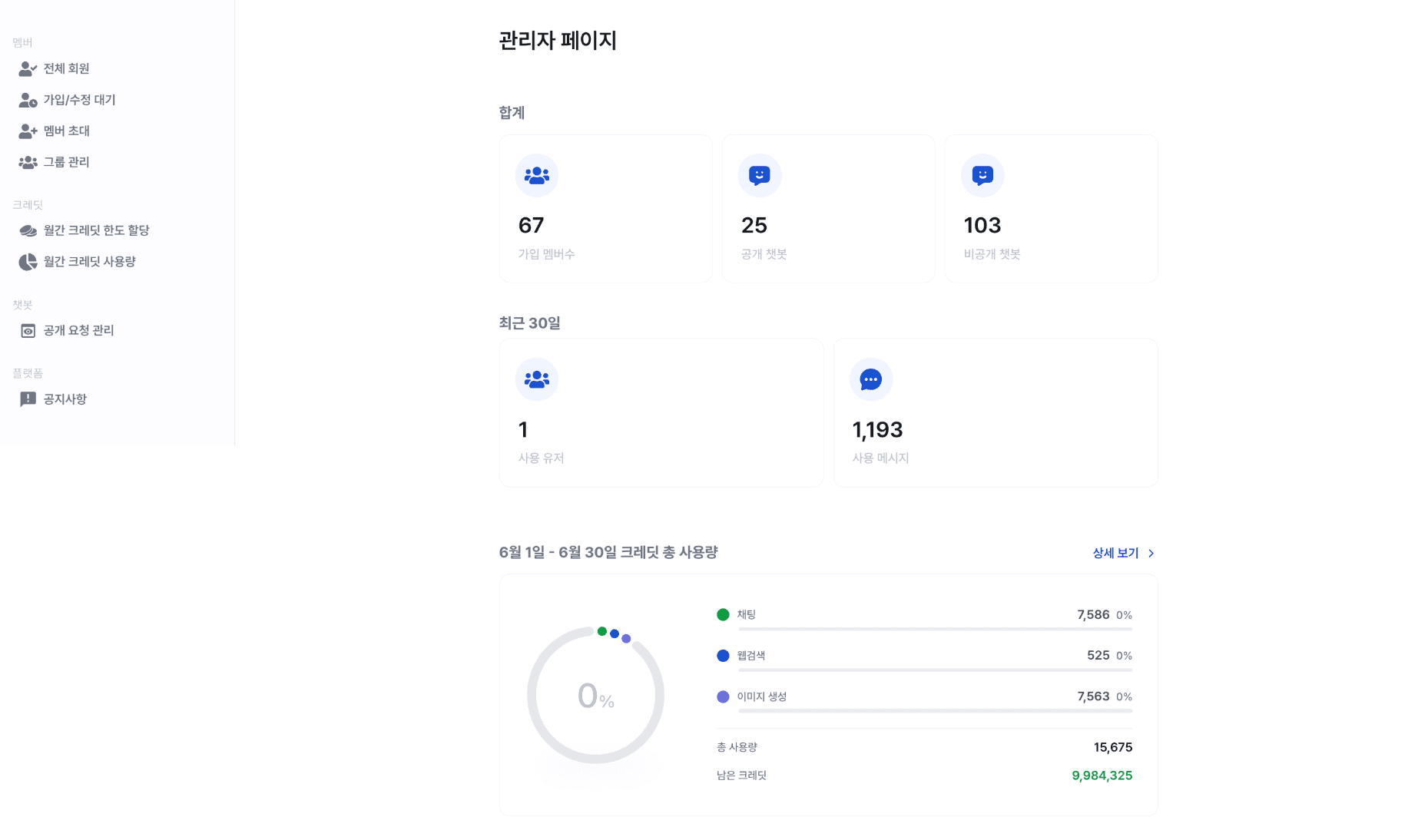Screen dimensions: 1418x840
Task: Open 가입/수정 대기 via its pending-user icon
Action: [28, 100]
